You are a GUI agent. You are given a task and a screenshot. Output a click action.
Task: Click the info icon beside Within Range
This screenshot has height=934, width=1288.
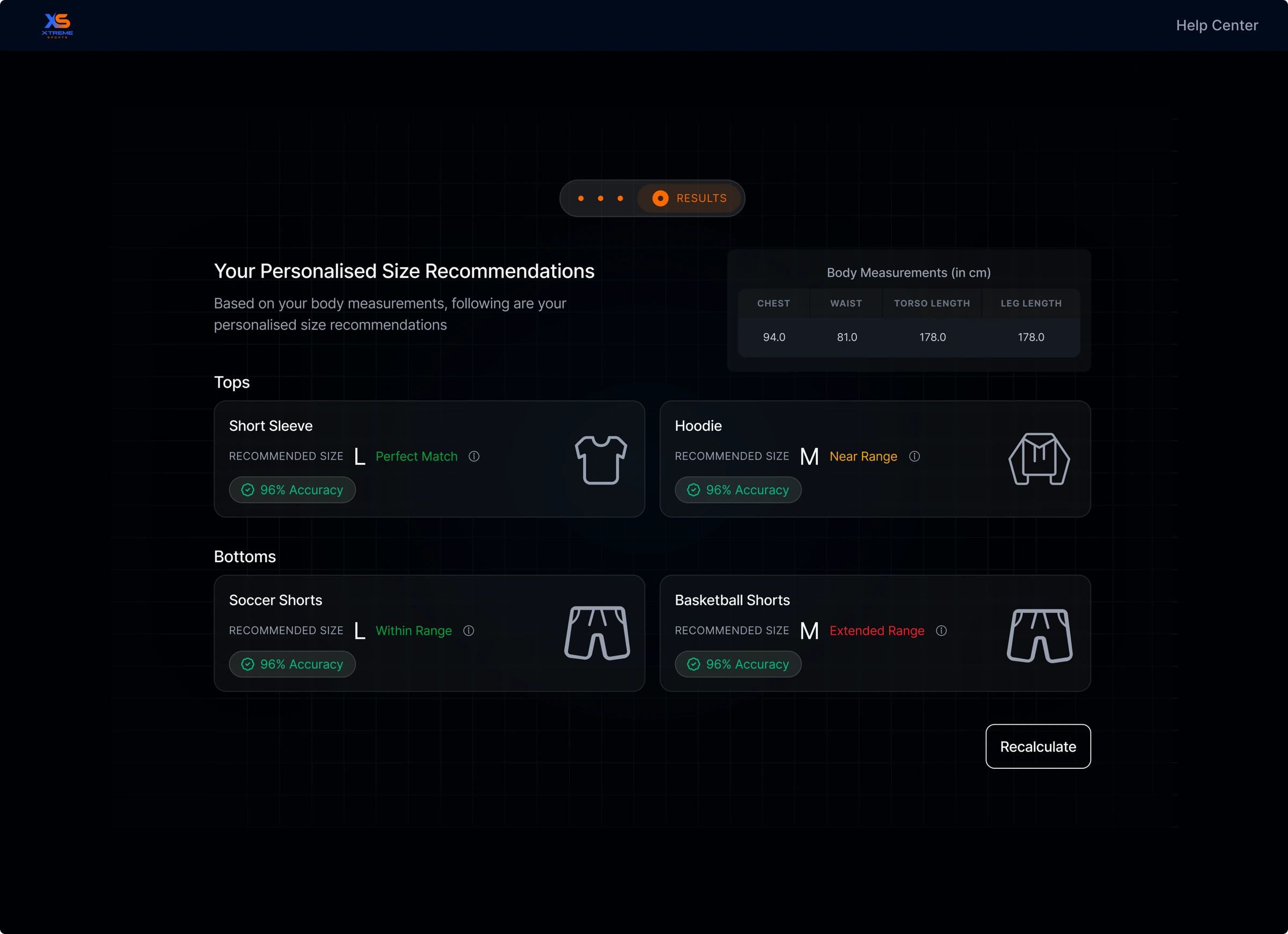coord(469,631)
